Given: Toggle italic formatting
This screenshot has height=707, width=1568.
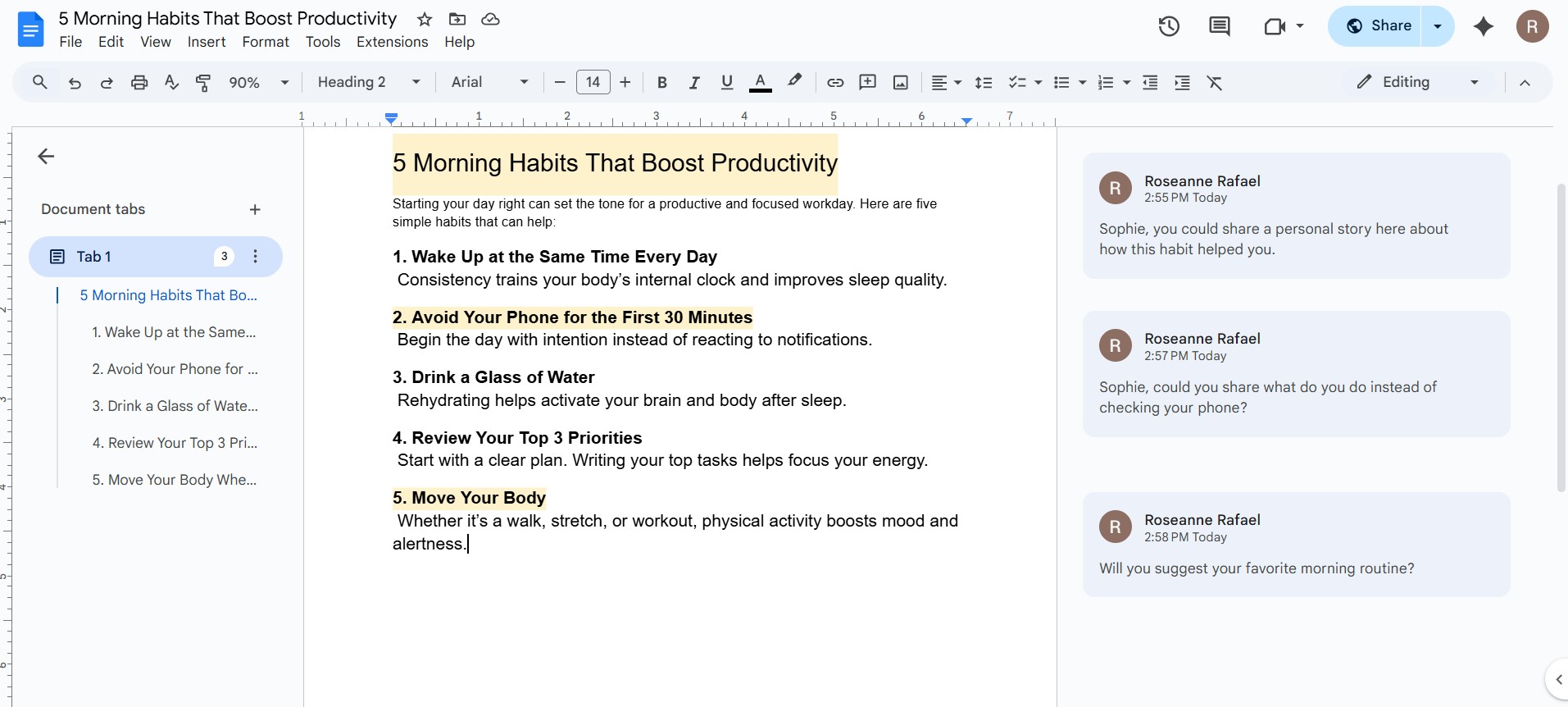Looking at the screenshot, I should click(694, 82).
